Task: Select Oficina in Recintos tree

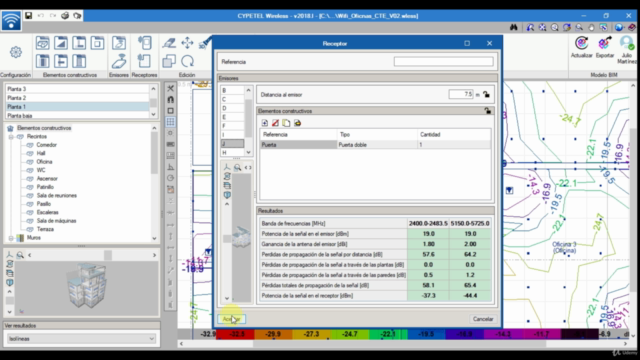Action: point(44,162)
